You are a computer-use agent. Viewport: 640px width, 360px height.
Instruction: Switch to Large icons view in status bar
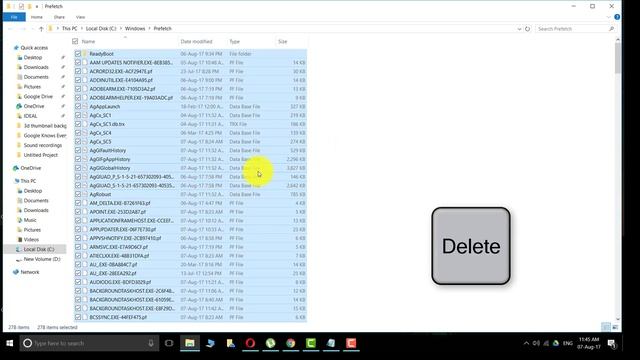coord(615,327)
